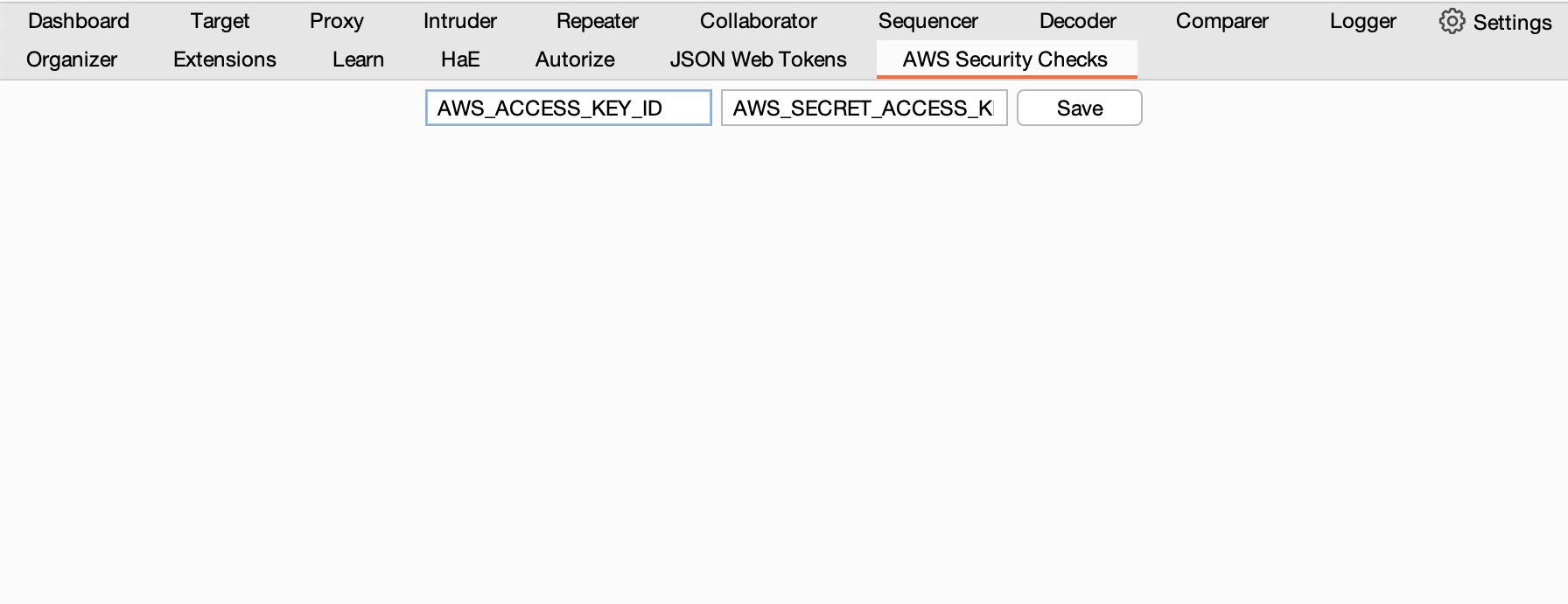Open the Collaborator tab
The image size is (1568, 604).
[x=757, y=20]
